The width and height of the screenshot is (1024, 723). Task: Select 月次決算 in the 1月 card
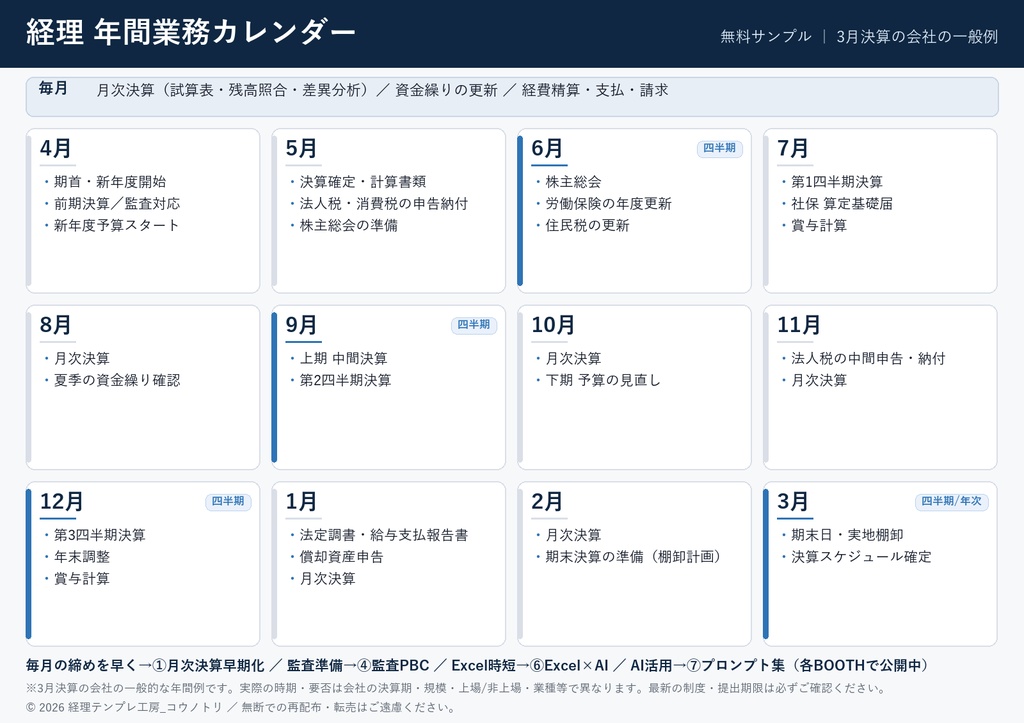[x=328, y=578]
